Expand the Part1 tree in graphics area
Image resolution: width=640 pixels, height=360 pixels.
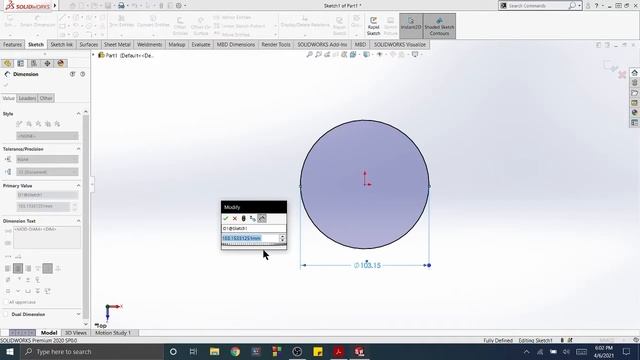(x=93, y=55)
